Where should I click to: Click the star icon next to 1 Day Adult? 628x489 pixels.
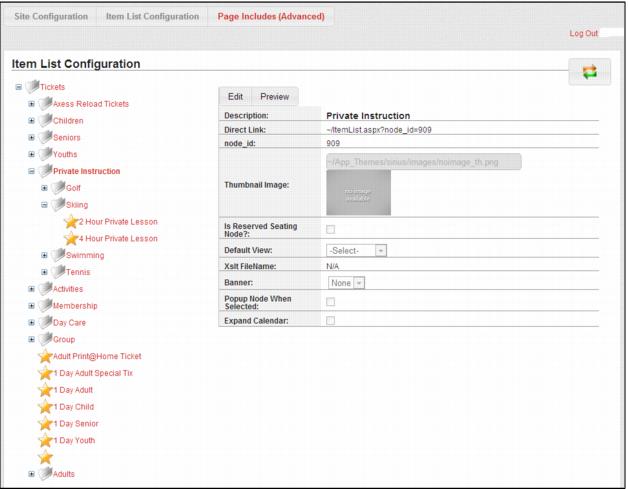(45, 390)
